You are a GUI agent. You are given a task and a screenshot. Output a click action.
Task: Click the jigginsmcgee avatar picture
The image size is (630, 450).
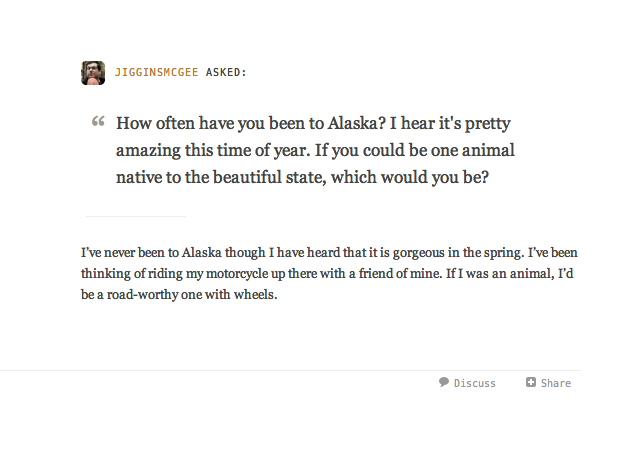93,73
